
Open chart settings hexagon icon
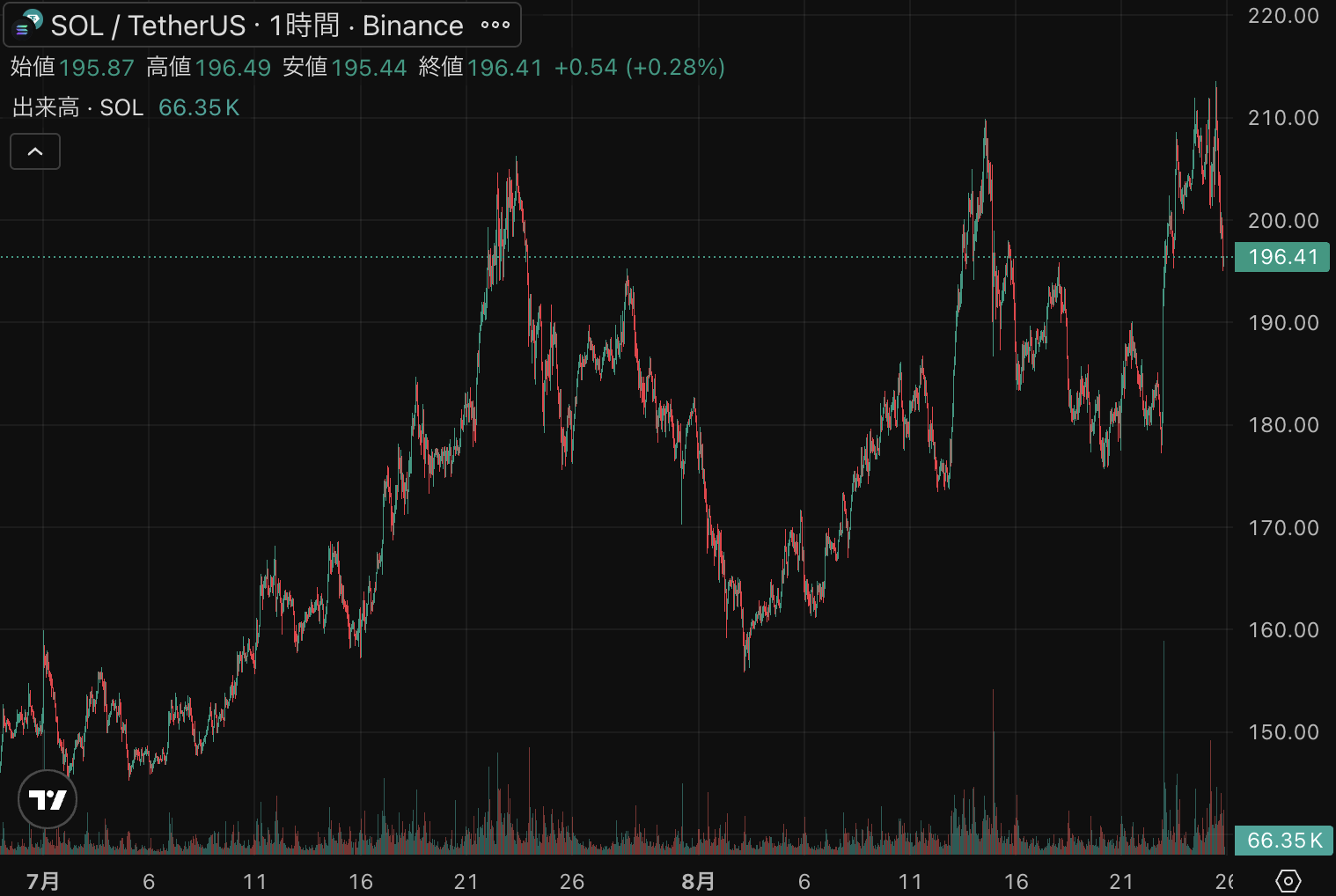pos(1288,880)
